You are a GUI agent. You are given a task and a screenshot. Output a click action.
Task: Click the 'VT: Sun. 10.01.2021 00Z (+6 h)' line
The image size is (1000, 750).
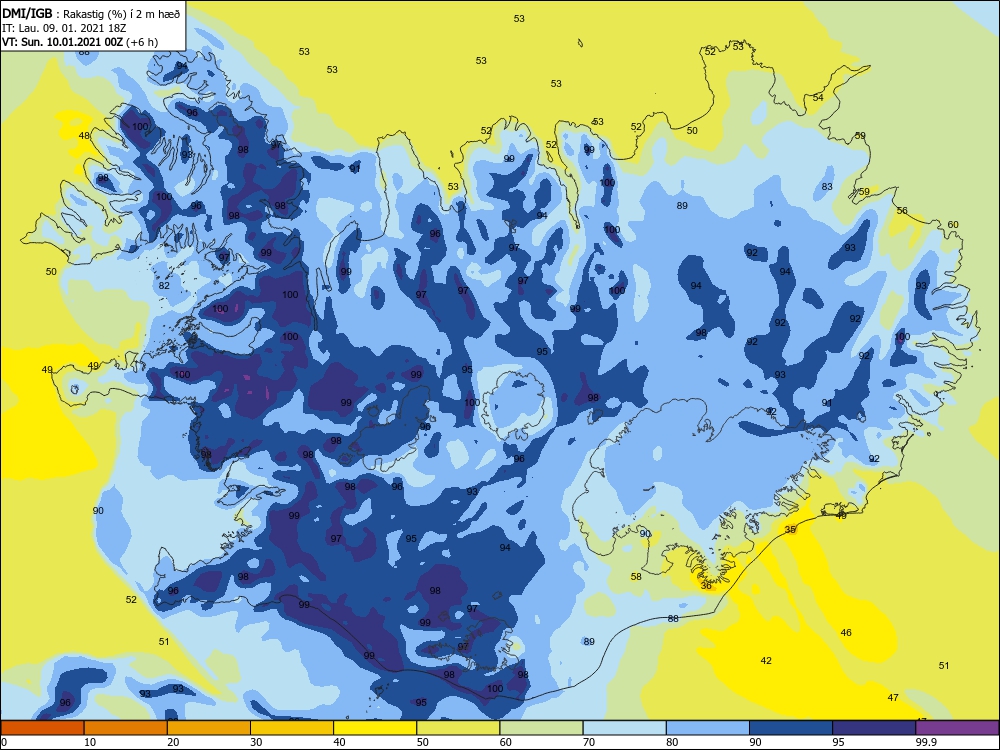point(80,42)
